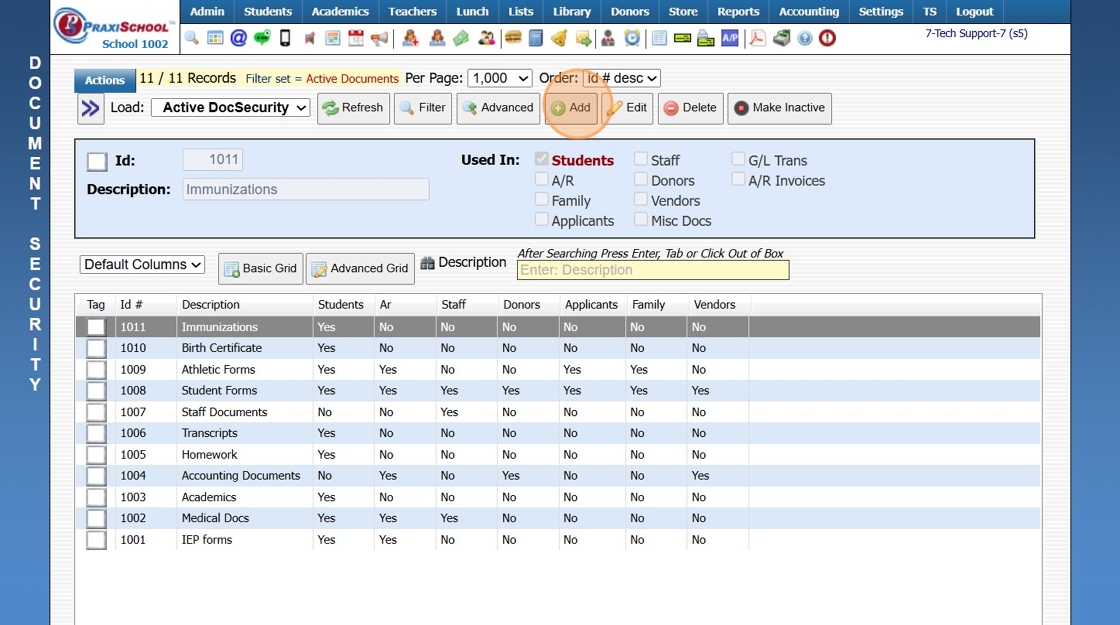The image size is (1120, 625).
Task: Tag the Birth Certificate row checkbox
Action: pos(96,348)
